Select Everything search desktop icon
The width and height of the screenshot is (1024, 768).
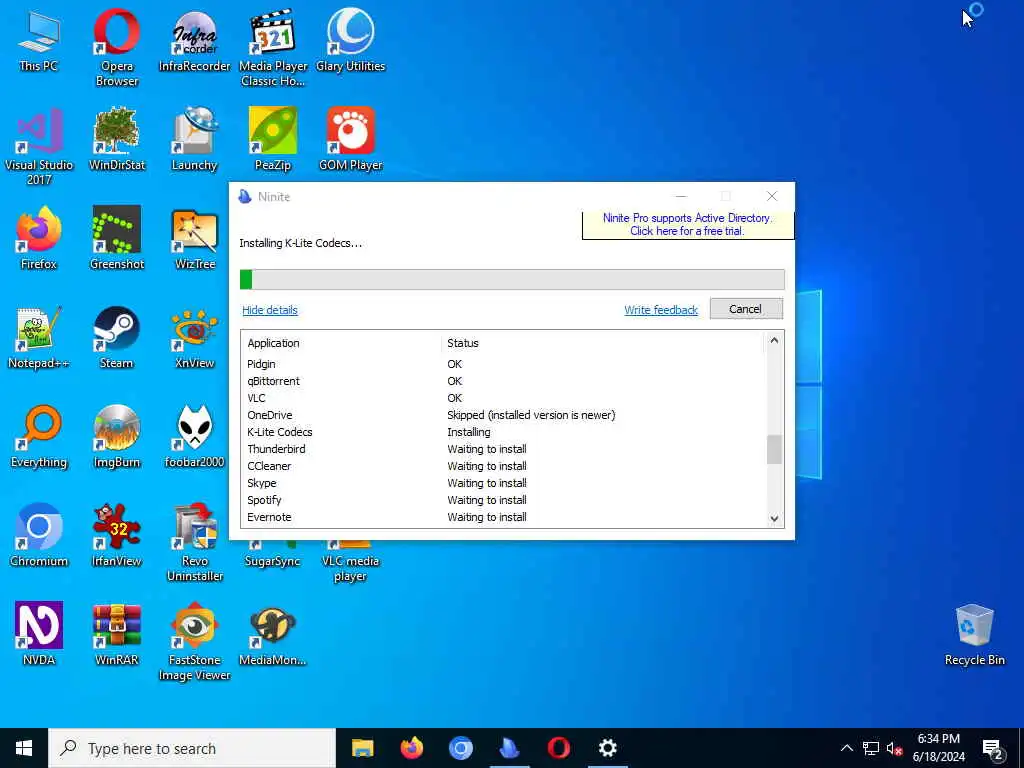(39, 436)
